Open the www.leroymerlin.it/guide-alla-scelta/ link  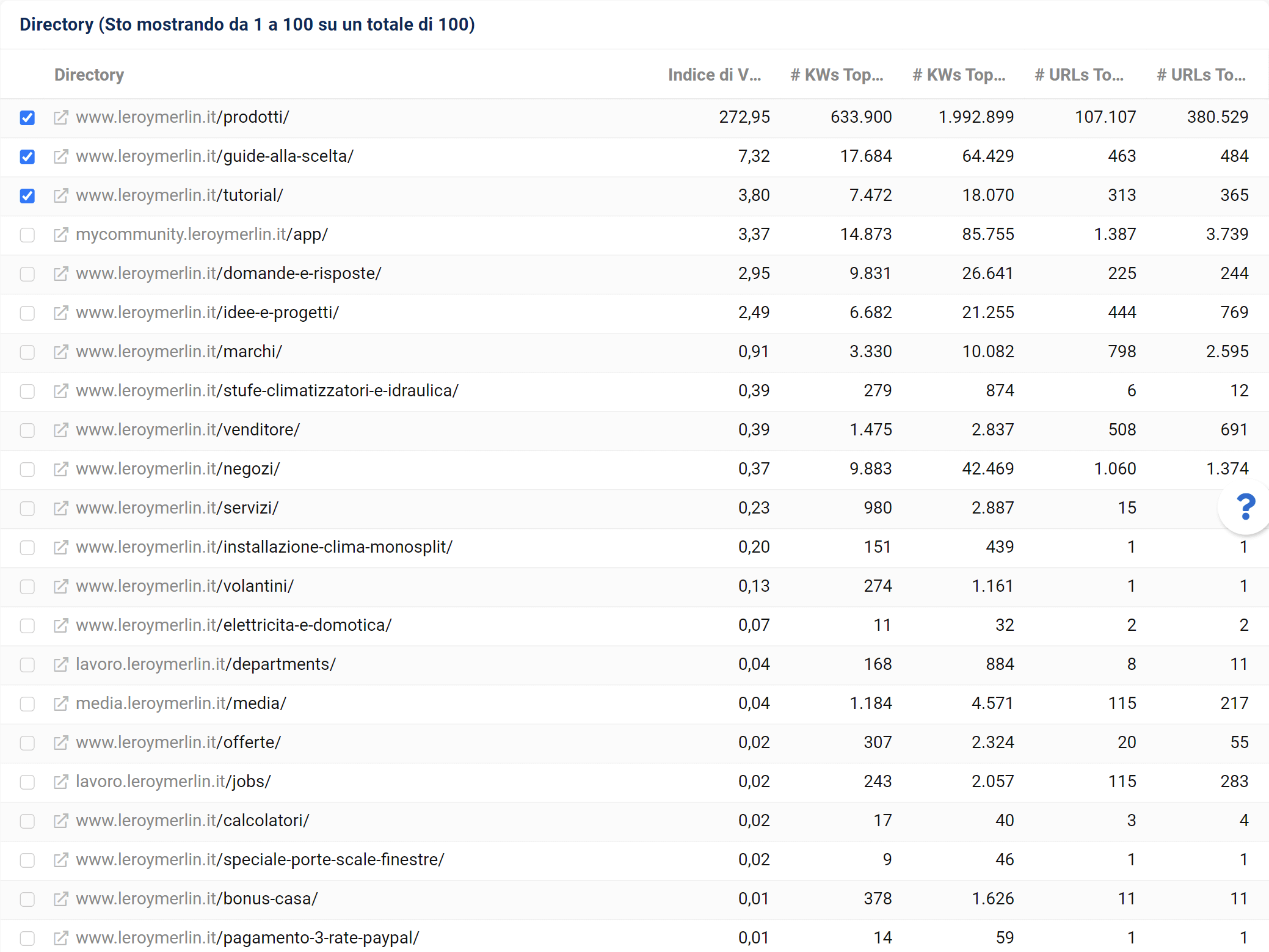[215, 156]
